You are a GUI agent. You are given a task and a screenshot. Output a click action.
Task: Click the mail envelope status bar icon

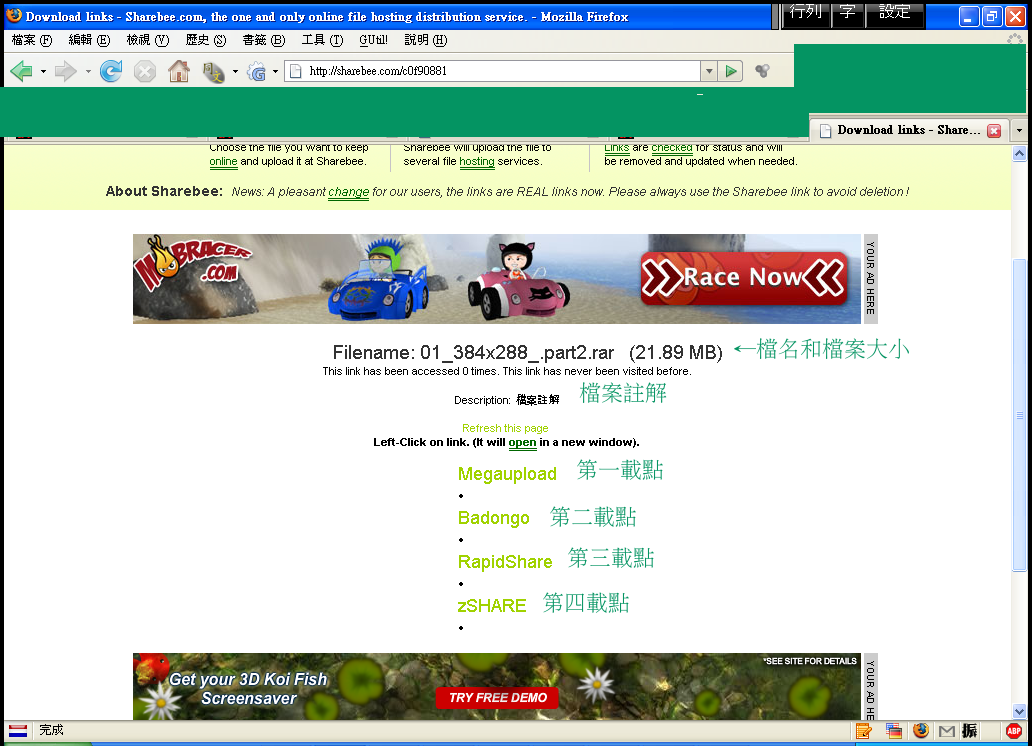coord(946,731)
